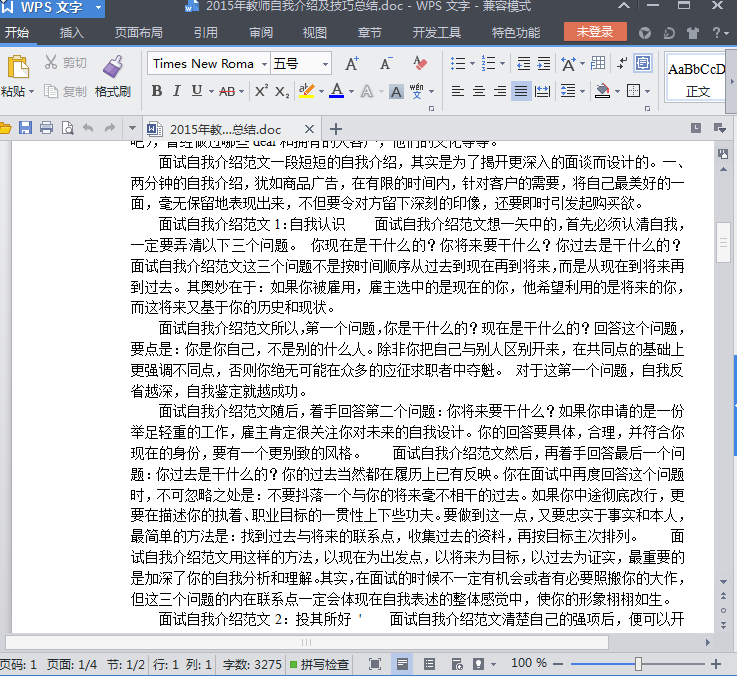The image size is (737, 676).
Task: Click the character shading A icon
Action: tap(396, 92)
